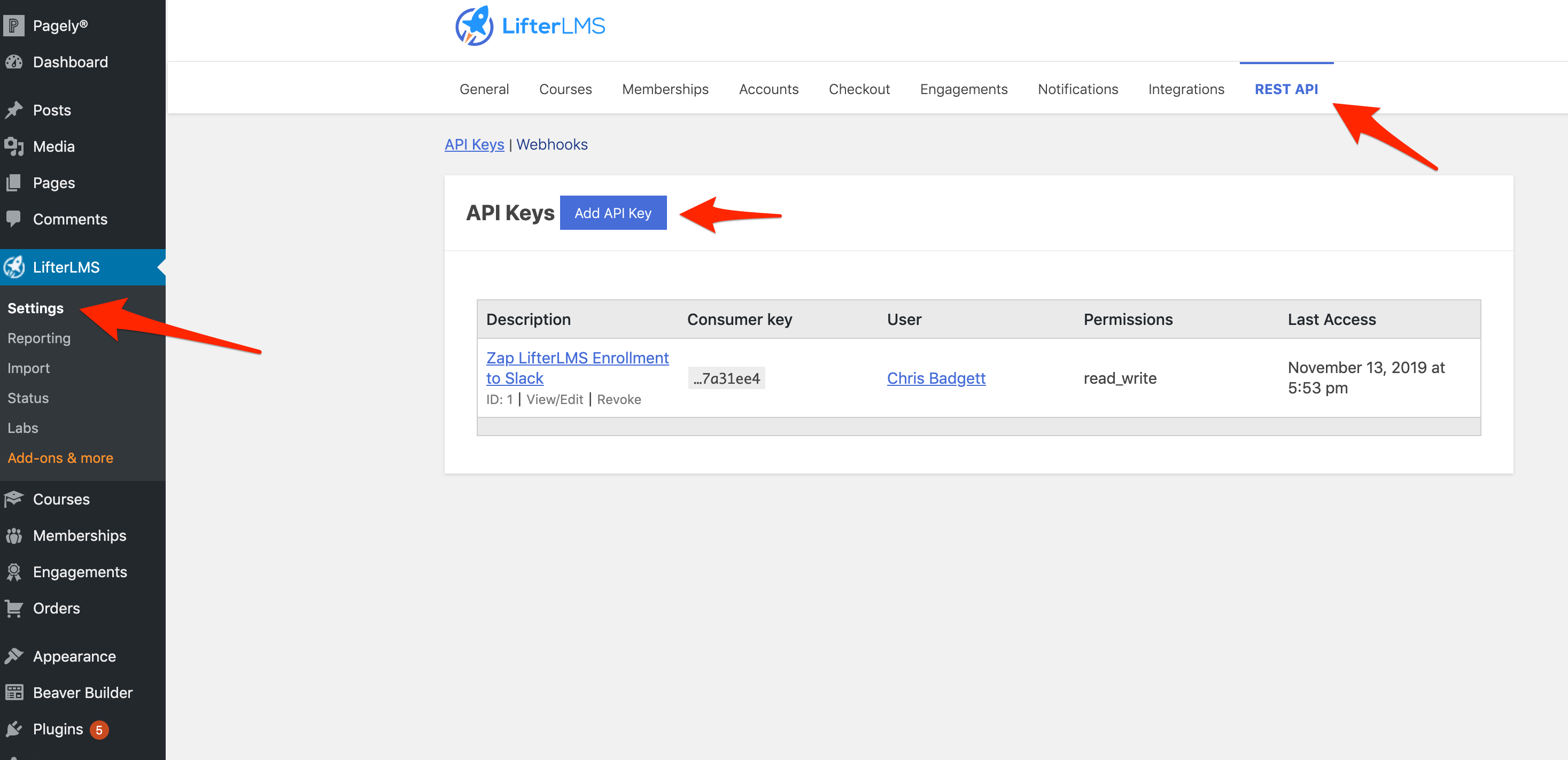Click the Appearance brush icon
This screenshot has height=760, width=1568.
13,656
